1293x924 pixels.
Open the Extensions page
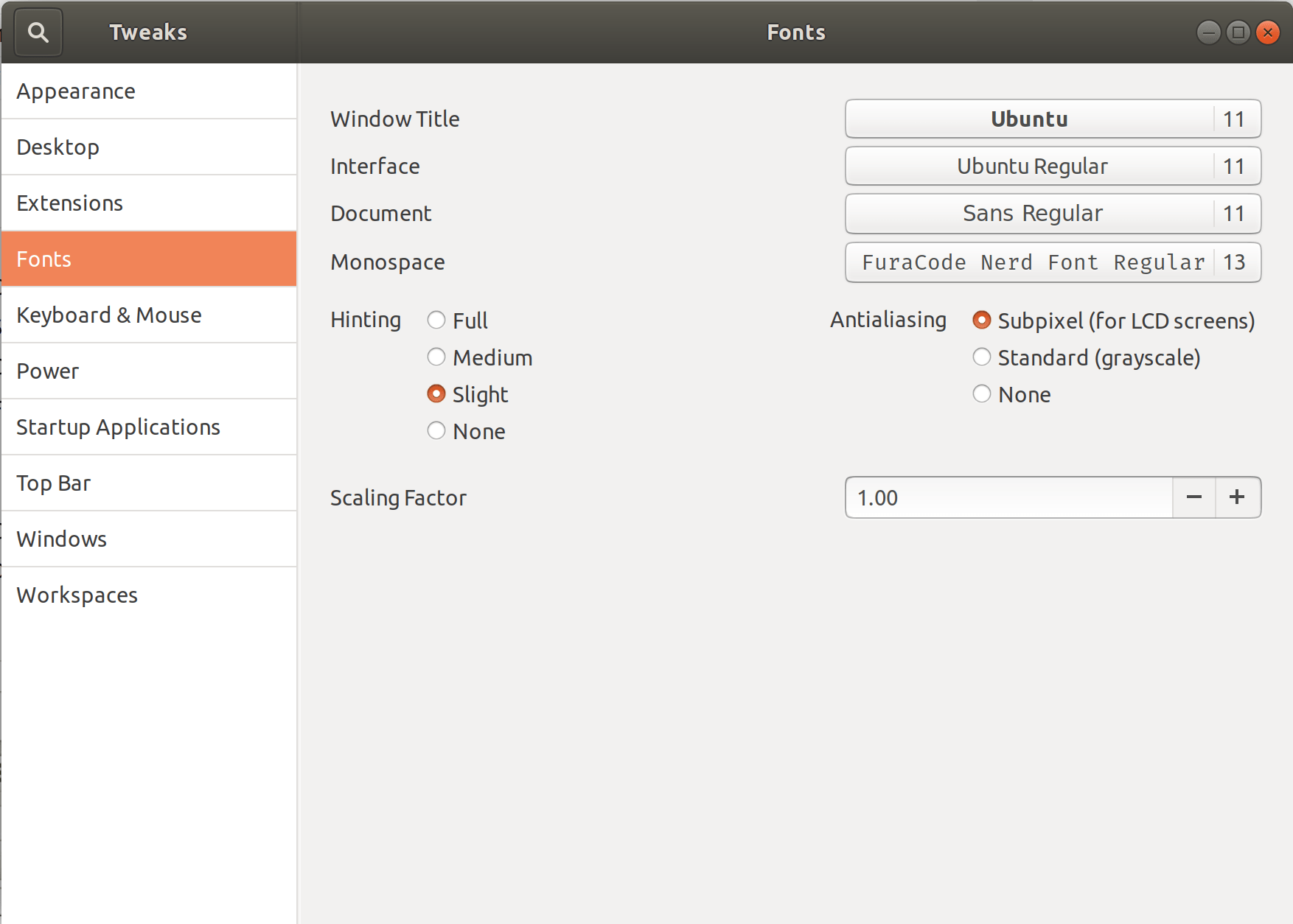[x=70, y=203]
